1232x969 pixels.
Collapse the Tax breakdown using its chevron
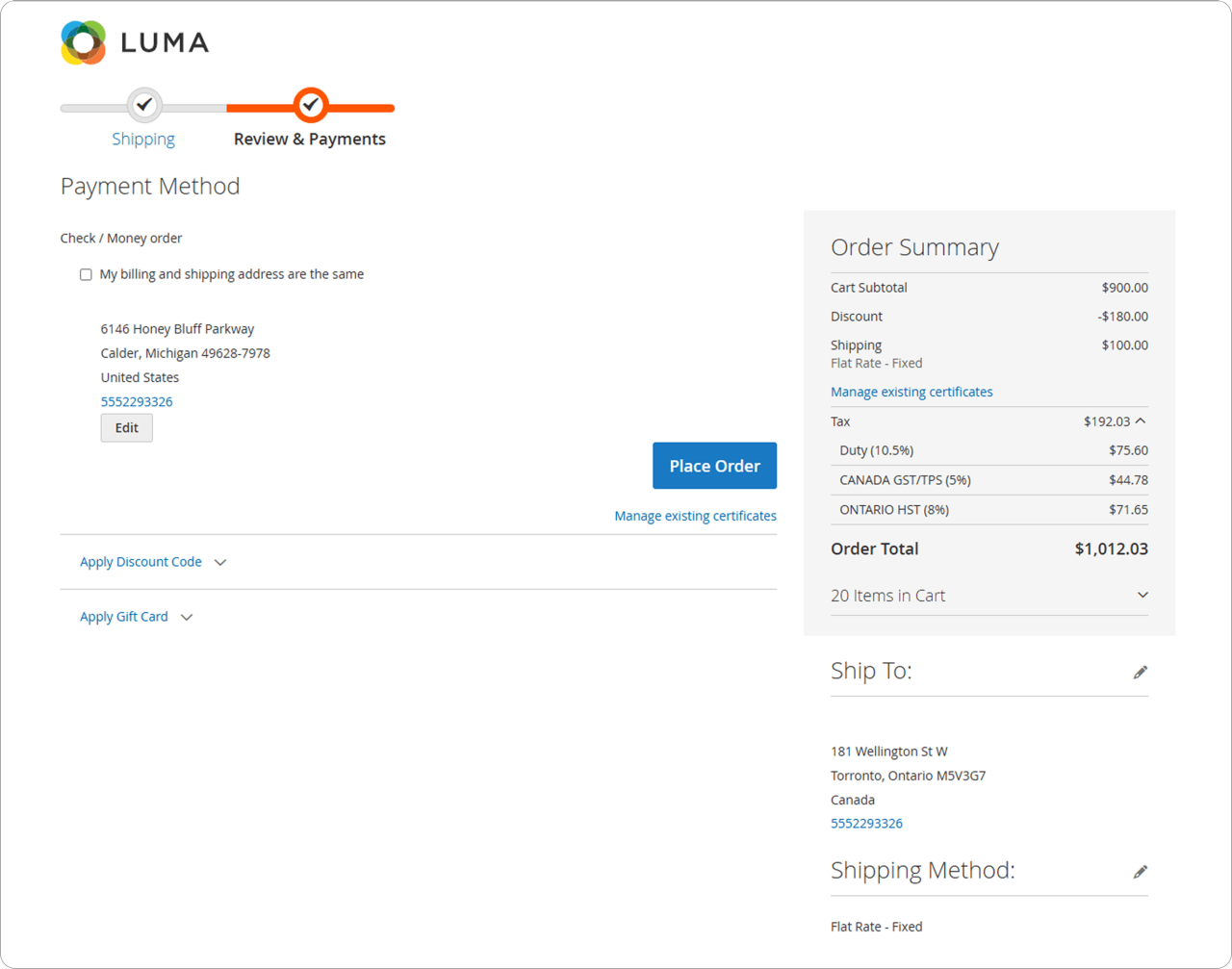pyautogui.click(x=1142, y=421)
